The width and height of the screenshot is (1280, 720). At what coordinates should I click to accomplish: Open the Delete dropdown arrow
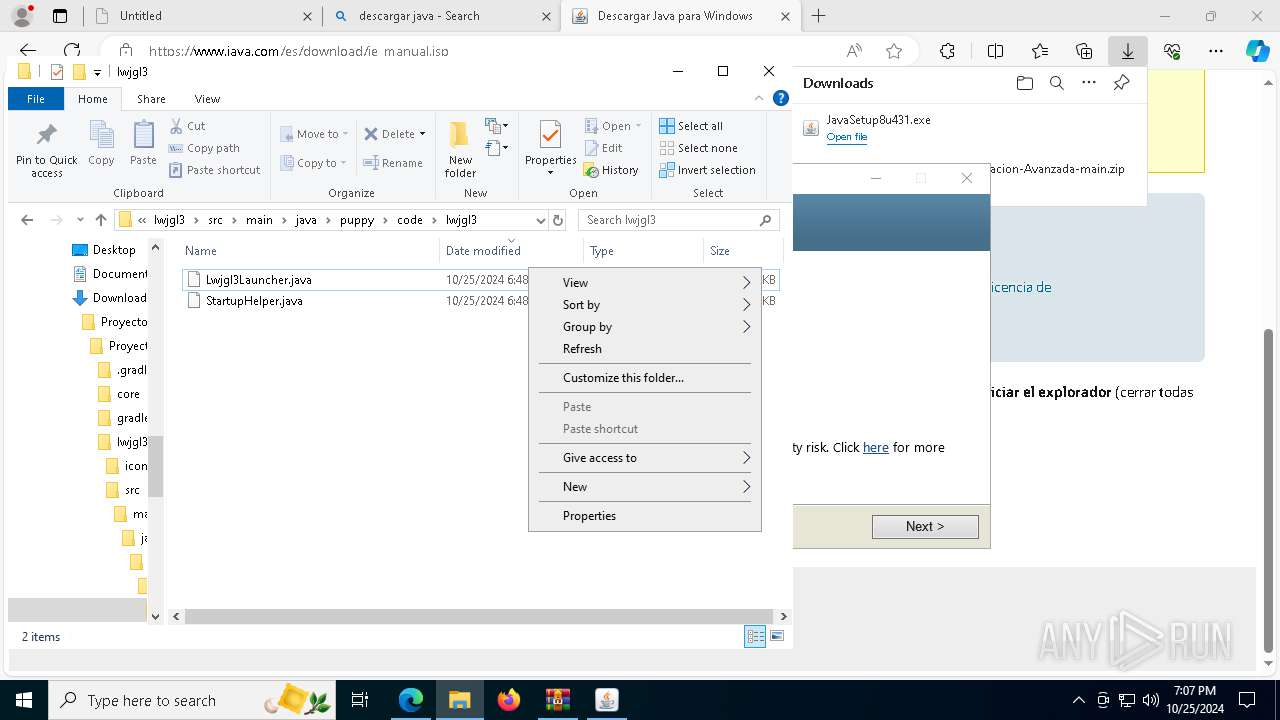[422, 134]
